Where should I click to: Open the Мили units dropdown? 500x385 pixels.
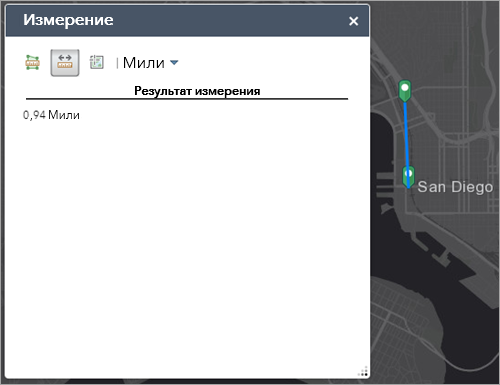pyautogui.click(x=150, y=63)
